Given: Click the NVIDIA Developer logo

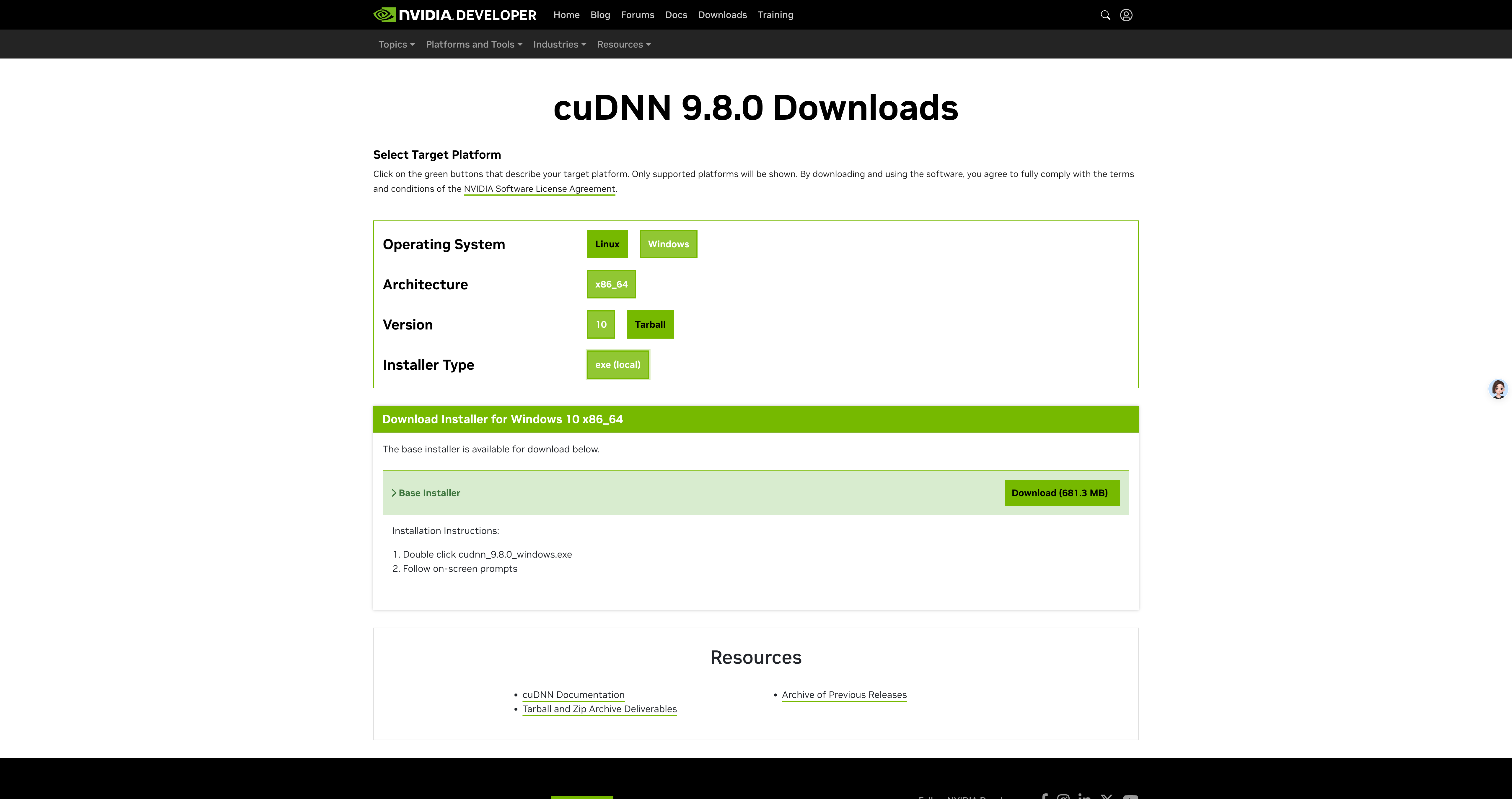Looking at the screenshot, I should [x=455, y=15].
